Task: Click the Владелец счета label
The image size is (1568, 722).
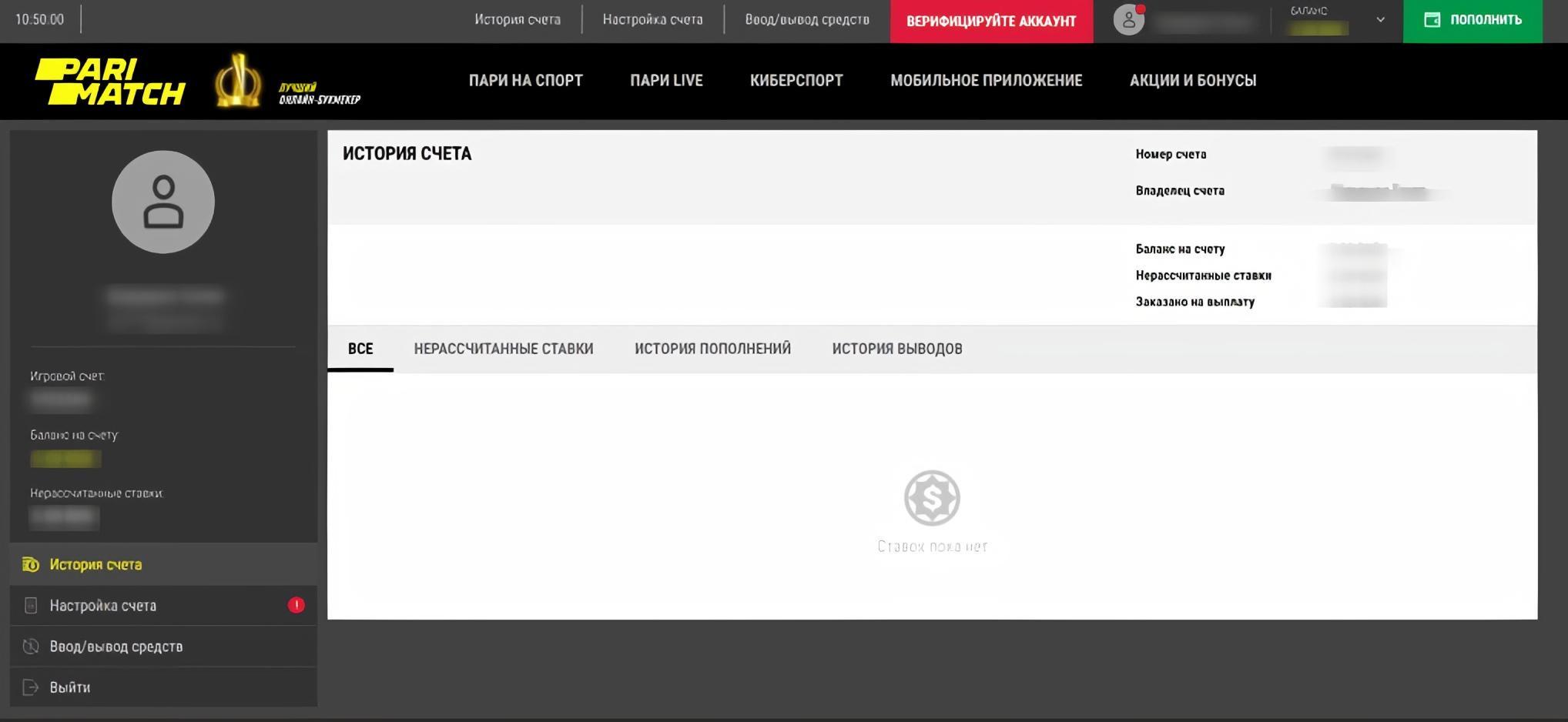Action: tap(1180, 190)
